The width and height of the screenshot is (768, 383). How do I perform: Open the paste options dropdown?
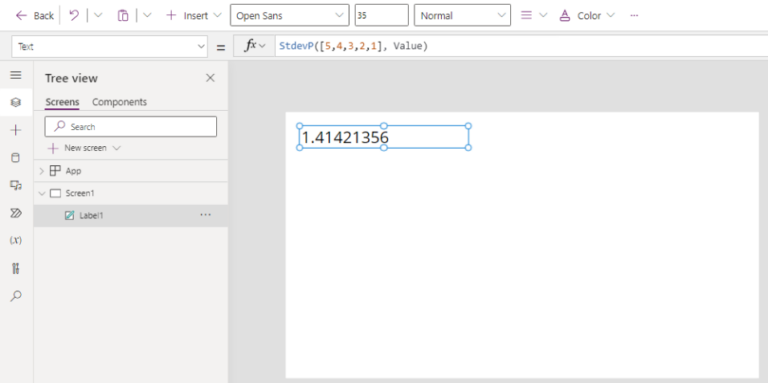click(147, 15)
